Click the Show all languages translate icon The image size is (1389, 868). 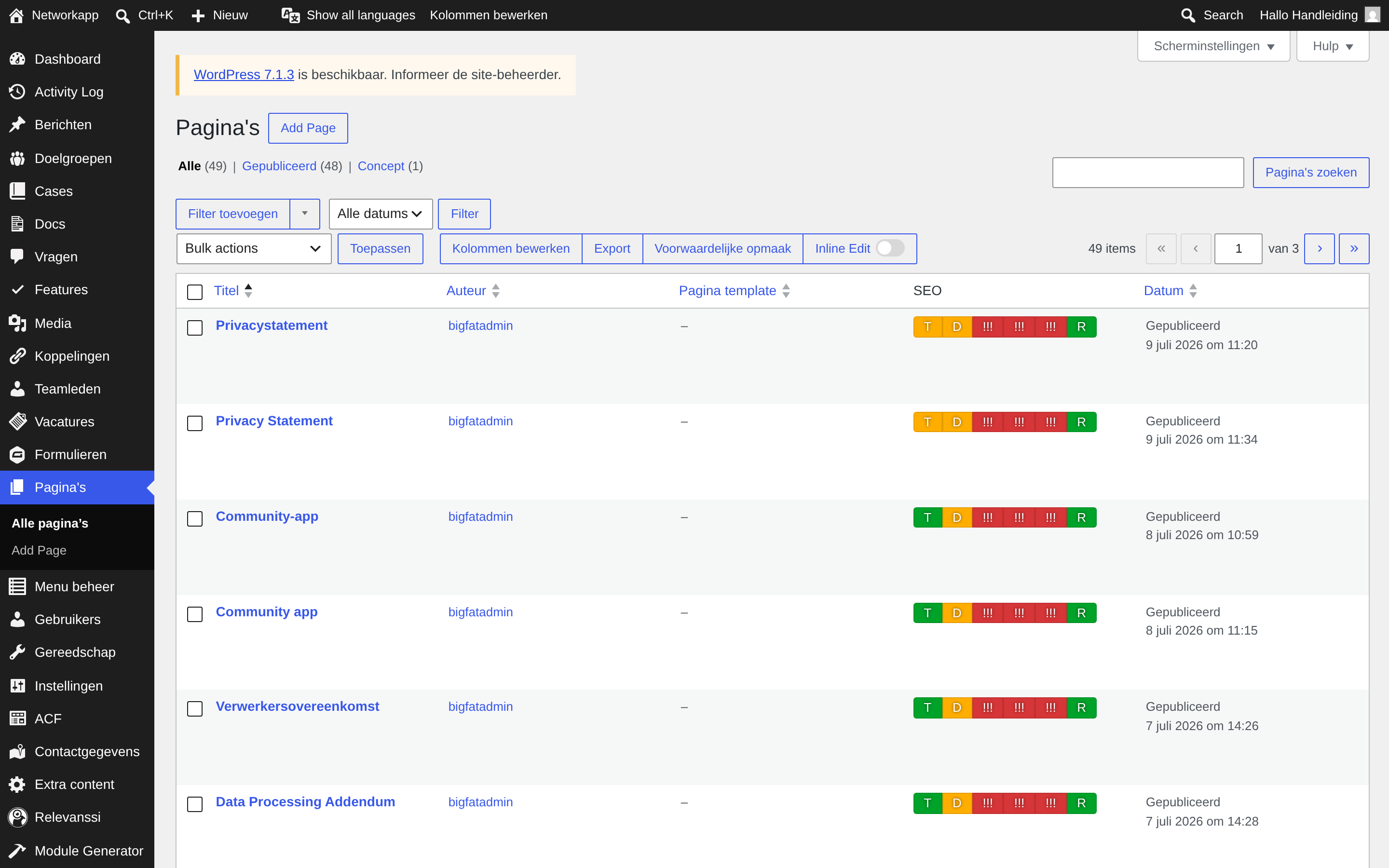click(x=290, y=15)
